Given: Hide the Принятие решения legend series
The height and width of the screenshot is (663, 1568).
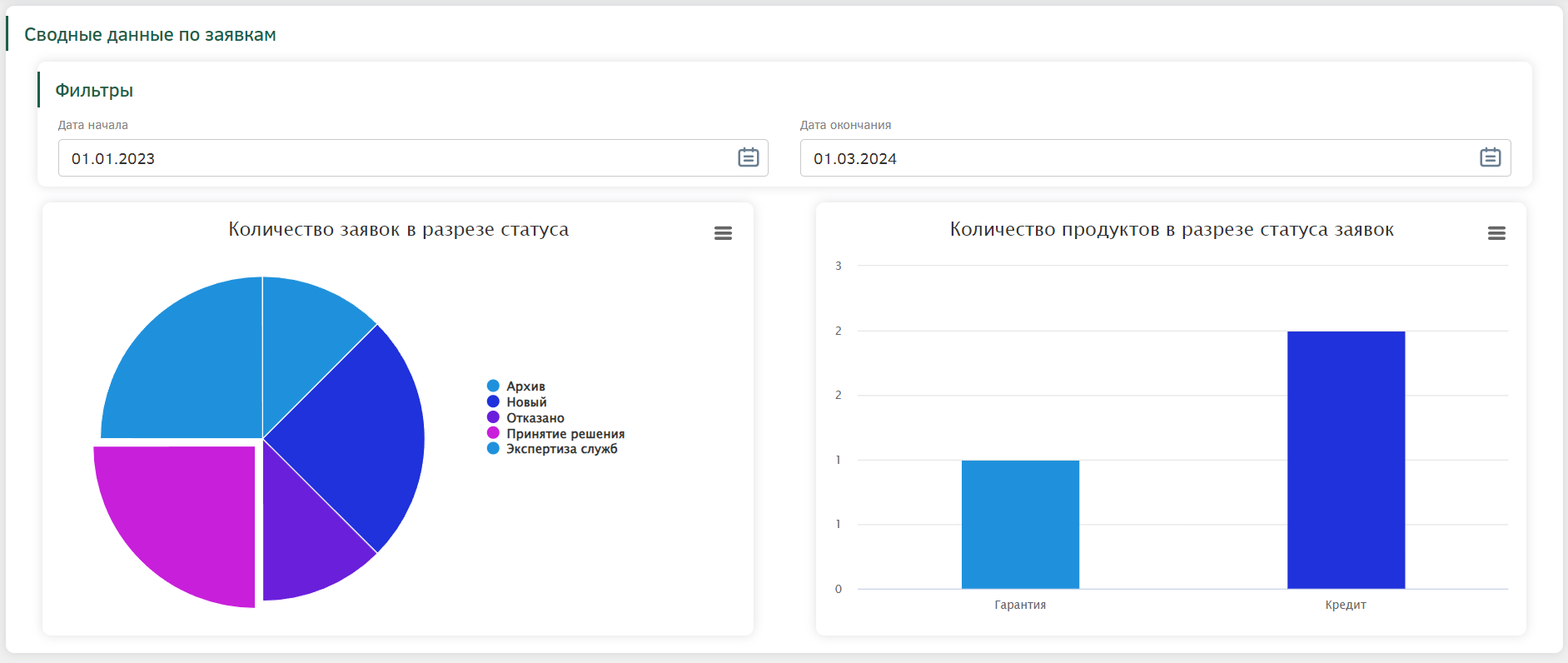Looking at the screenshot, I should (x=555, y=433).
